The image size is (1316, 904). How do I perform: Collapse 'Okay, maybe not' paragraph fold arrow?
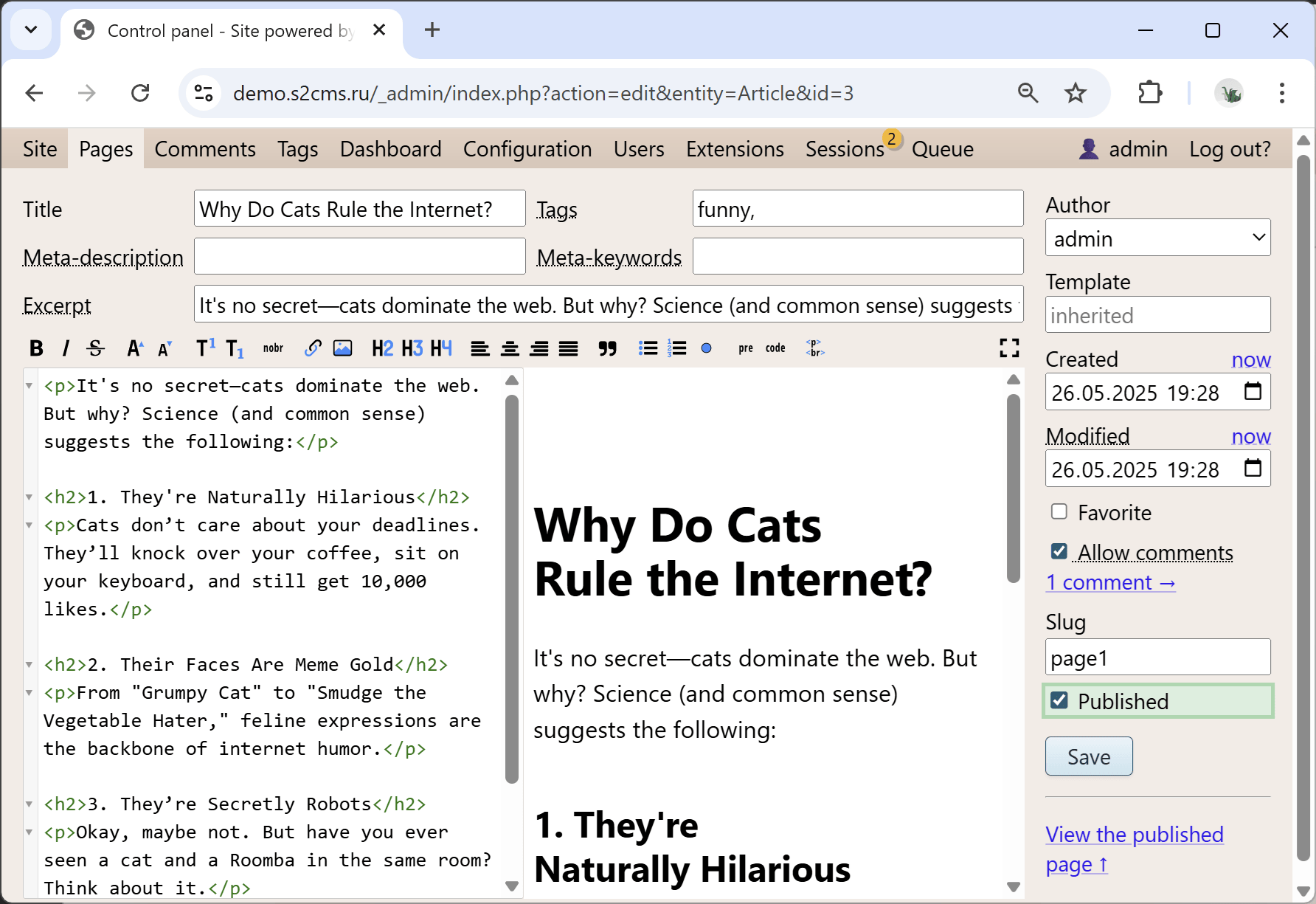pos(30,832)
